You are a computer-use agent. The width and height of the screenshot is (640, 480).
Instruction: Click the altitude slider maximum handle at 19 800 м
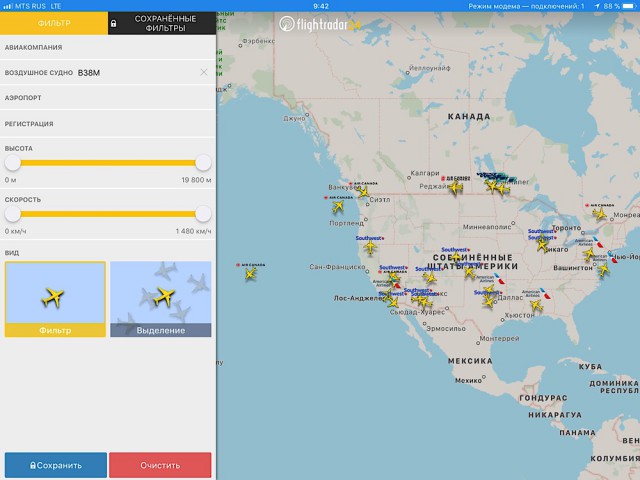(x=203, y=162)
